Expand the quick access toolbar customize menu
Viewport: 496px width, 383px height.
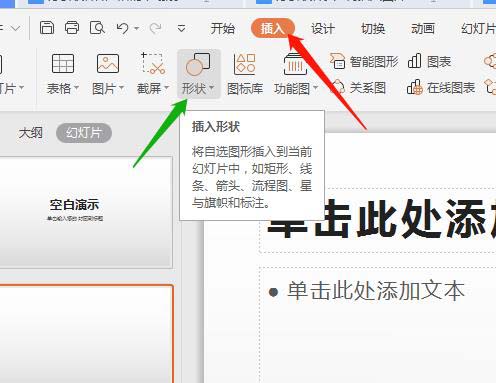[181, 28]
